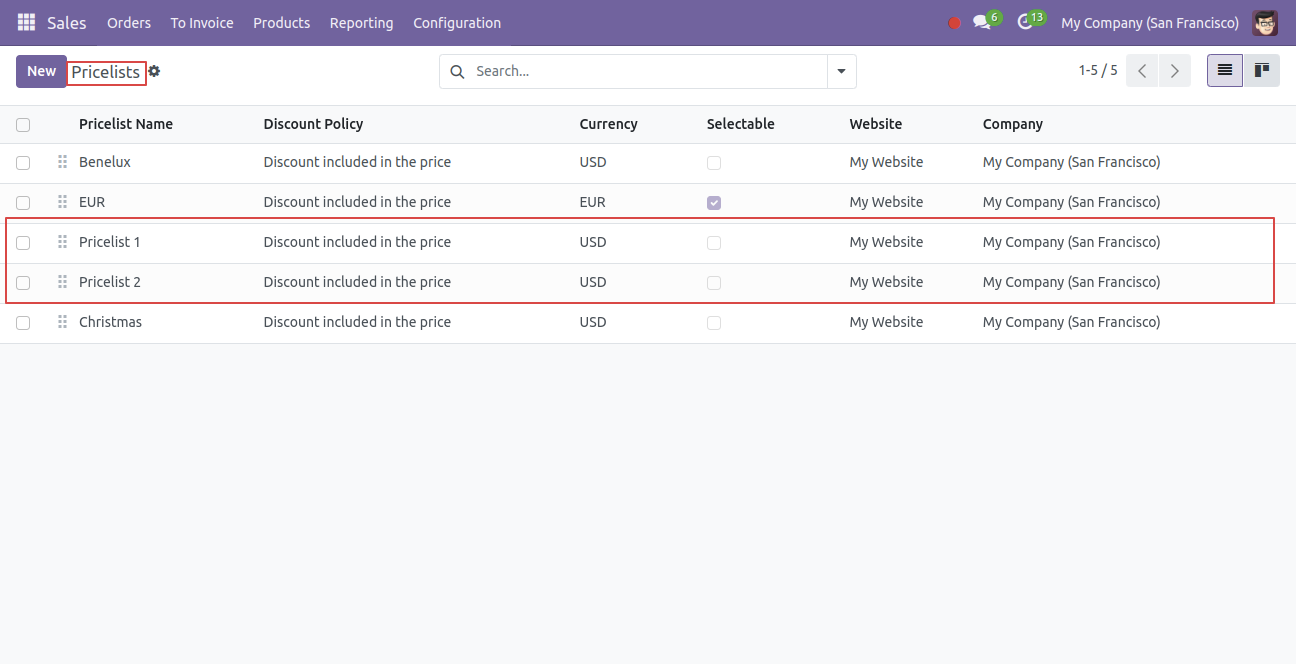1296x664 pixels.
Task: Go to the Sales app home
Action: [67, 23]
